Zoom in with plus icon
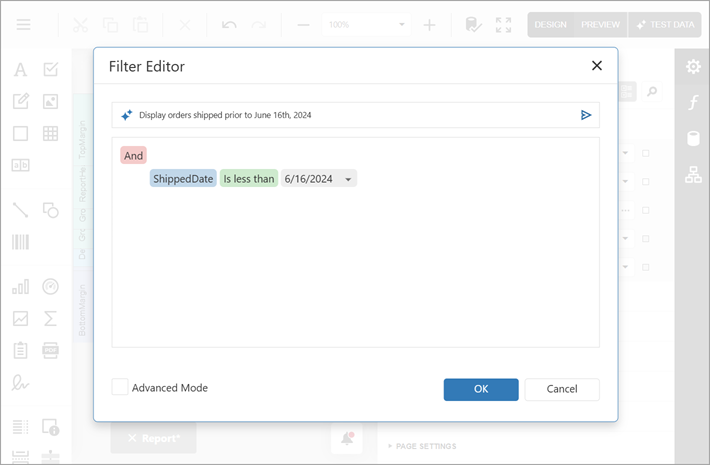 pos(429,24)
